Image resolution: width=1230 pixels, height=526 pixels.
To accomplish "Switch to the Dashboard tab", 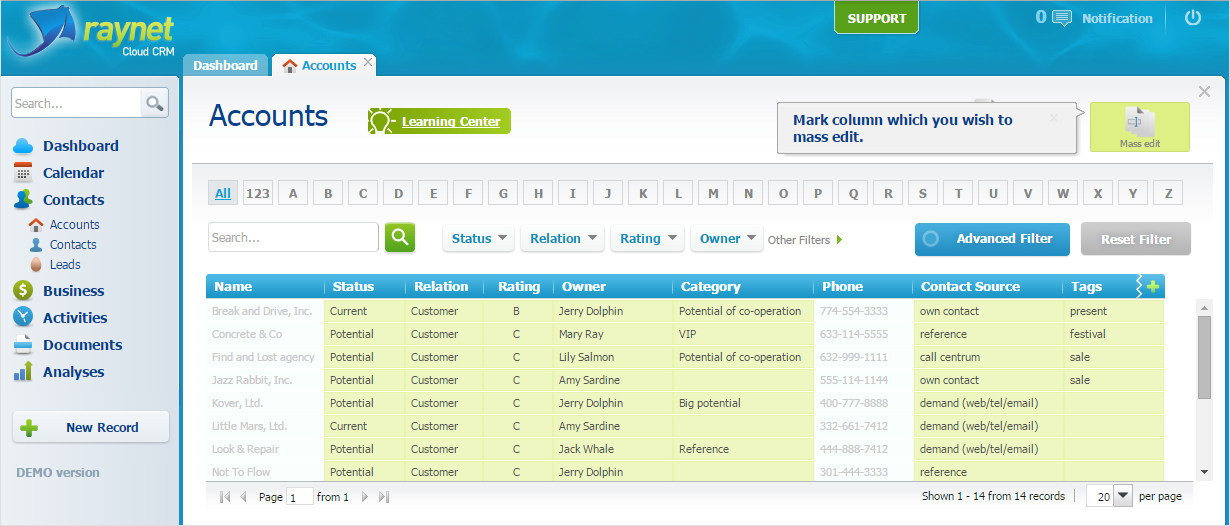I will click(225, 65).
